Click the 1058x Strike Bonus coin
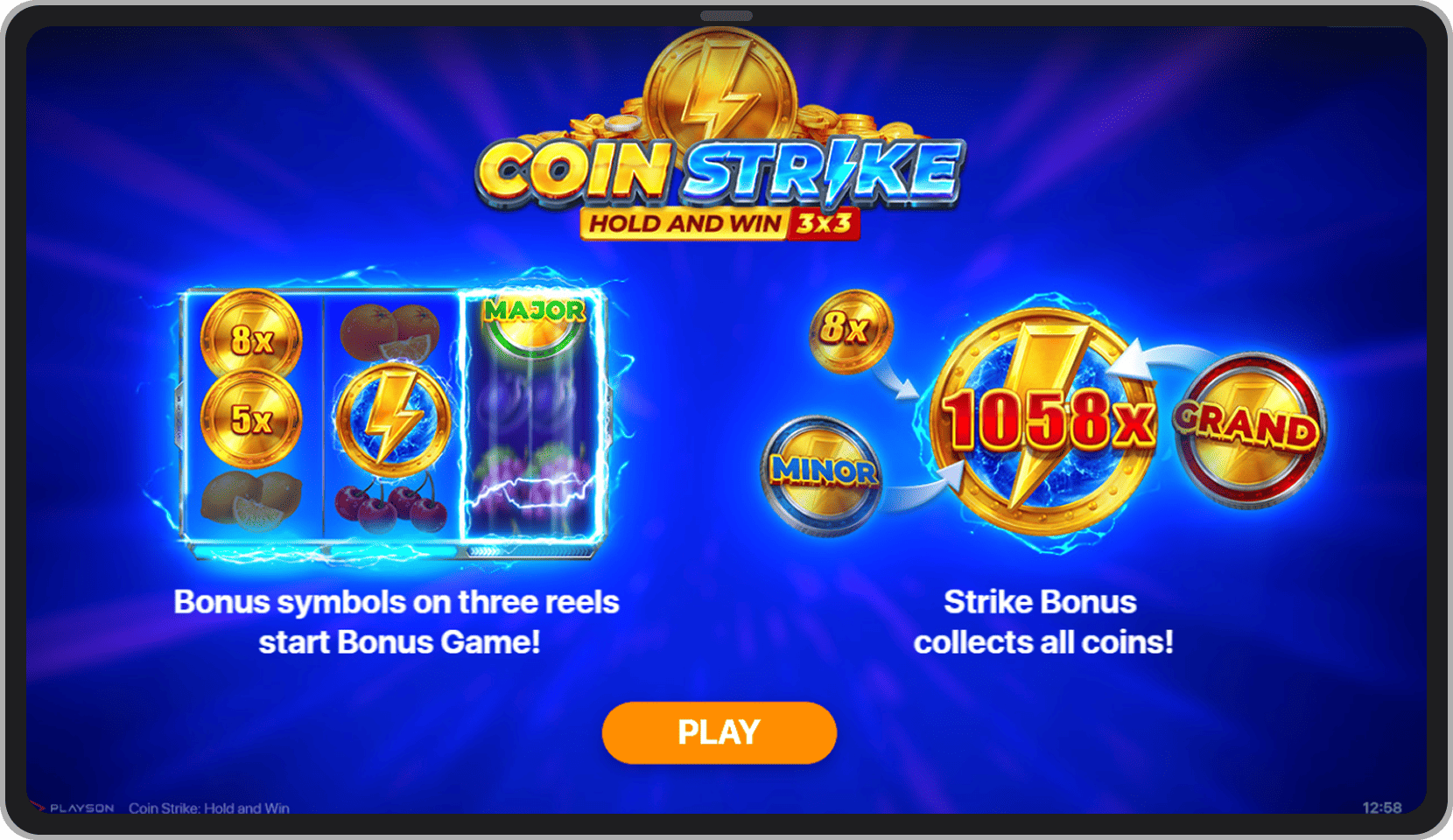1453x840 pixels. pyautogui.click(x=1048, y=420)
